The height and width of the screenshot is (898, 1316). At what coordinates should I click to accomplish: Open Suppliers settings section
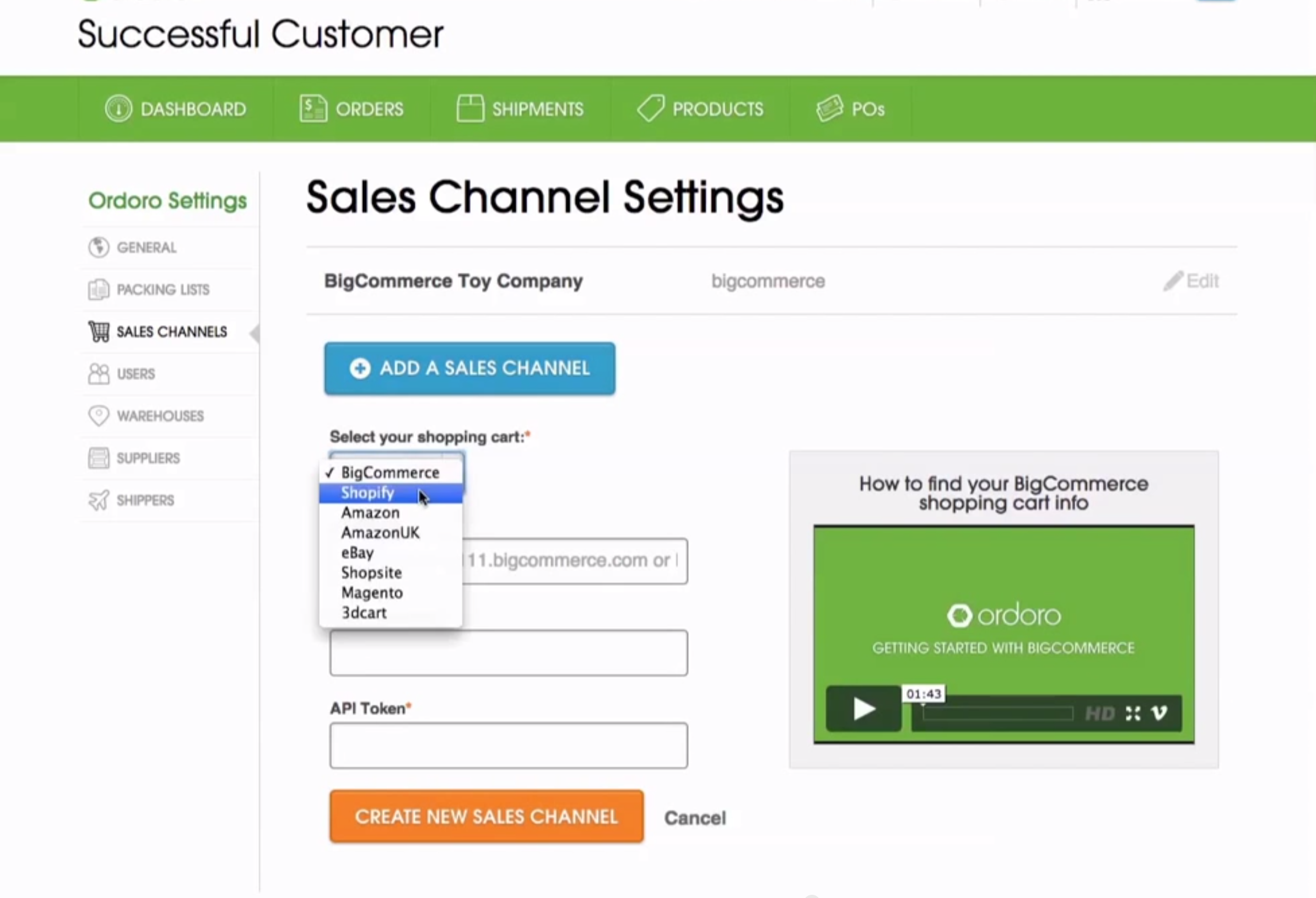(148, 458)
